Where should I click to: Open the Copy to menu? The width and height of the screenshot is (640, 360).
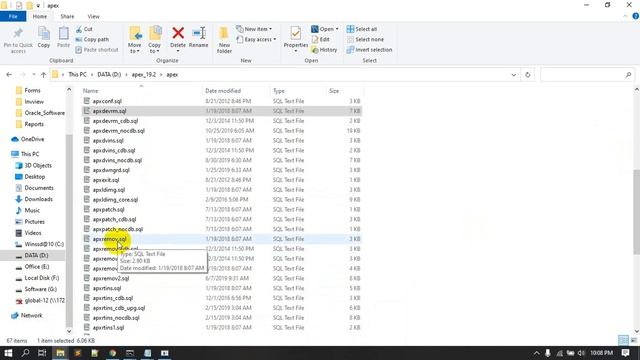click(155, 40)
